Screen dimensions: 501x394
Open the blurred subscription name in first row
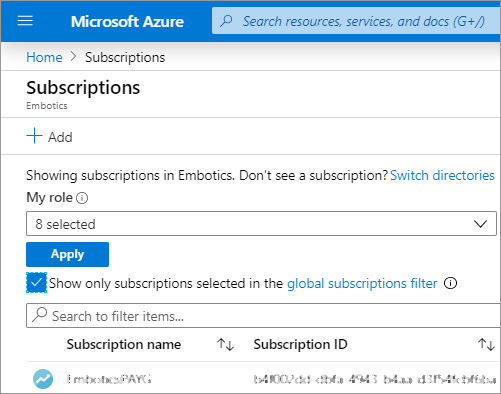click(109, 379)
